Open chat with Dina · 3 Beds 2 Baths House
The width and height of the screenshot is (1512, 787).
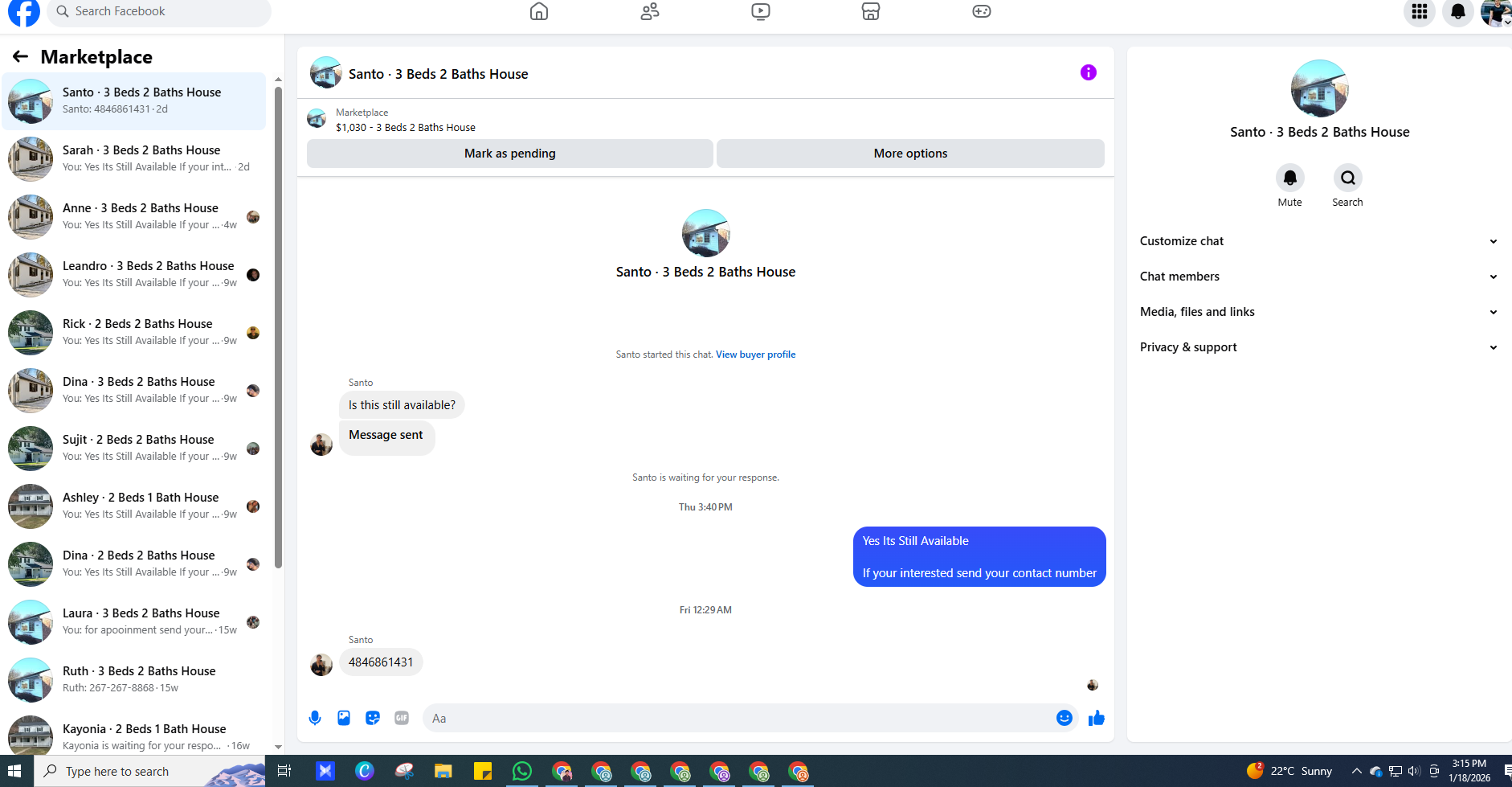(x=133, y=390)
